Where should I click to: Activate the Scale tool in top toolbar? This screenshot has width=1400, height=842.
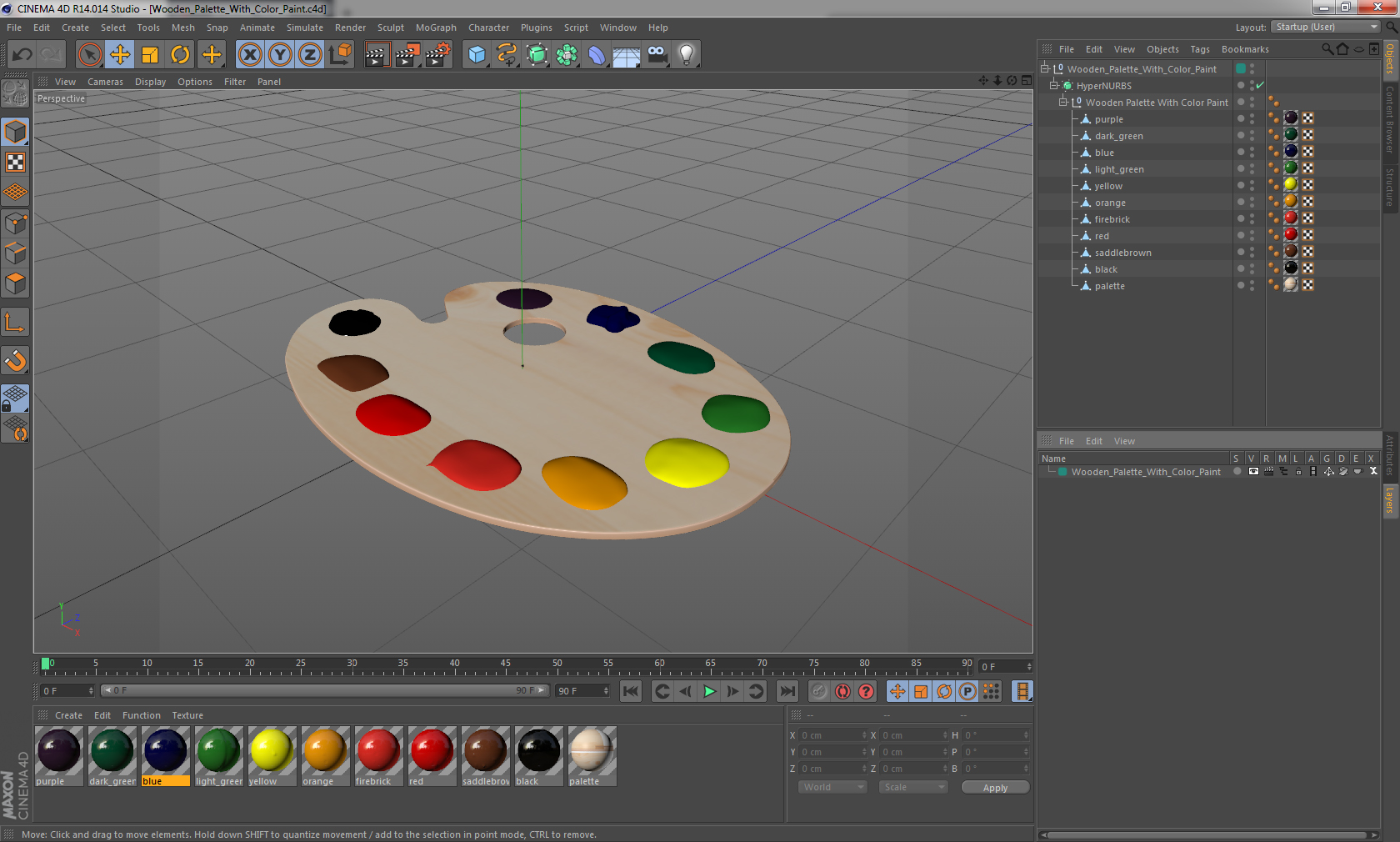point(150,55)
